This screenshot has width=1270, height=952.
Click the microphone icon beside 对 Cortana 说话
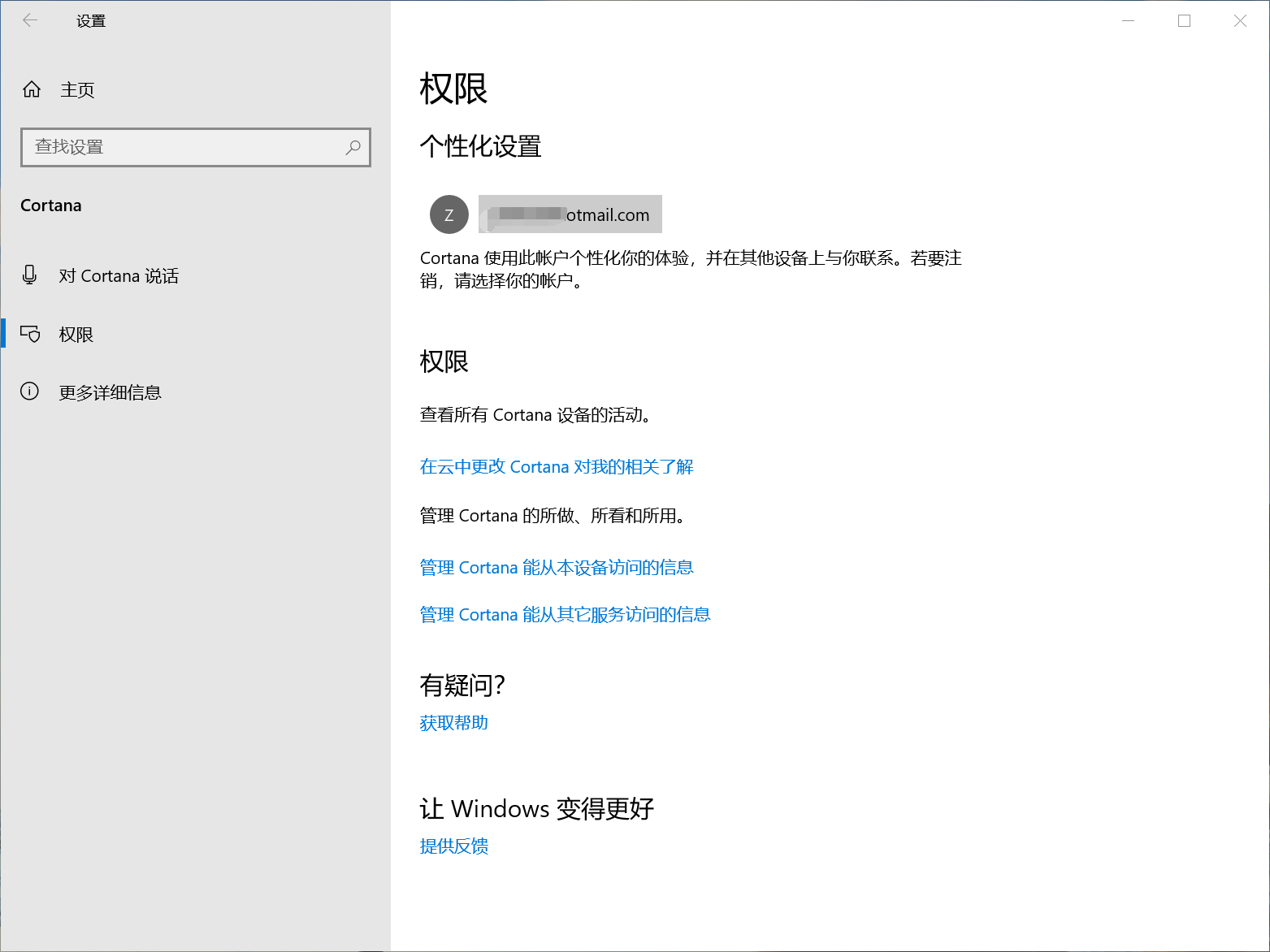[29, 275]
